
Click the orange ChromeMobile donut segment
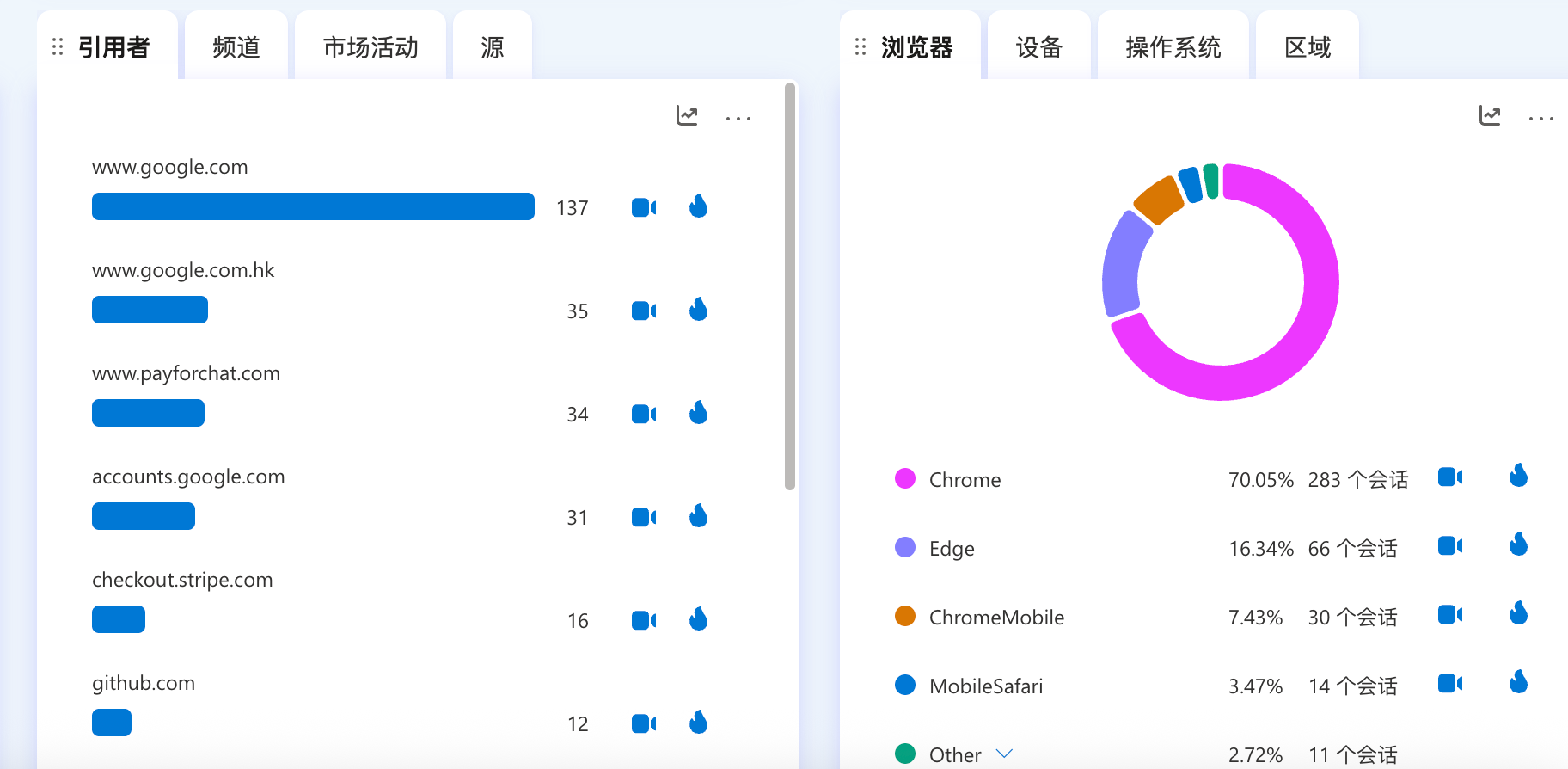1158,200
